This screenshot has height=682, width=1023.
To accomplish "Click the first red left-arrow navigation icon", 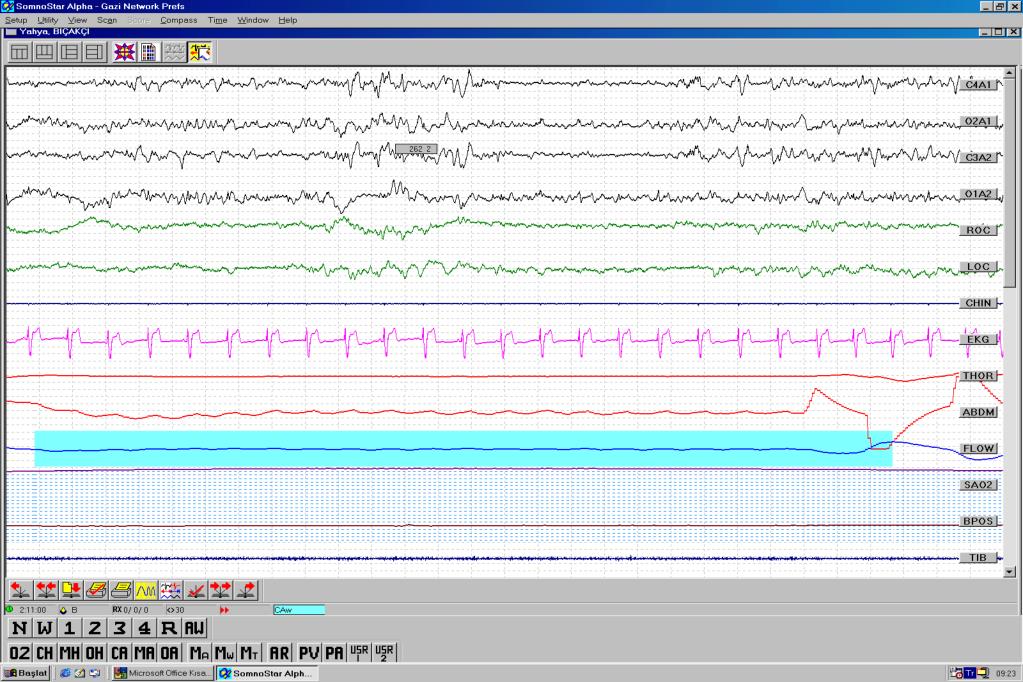I will tap(19, 590).
